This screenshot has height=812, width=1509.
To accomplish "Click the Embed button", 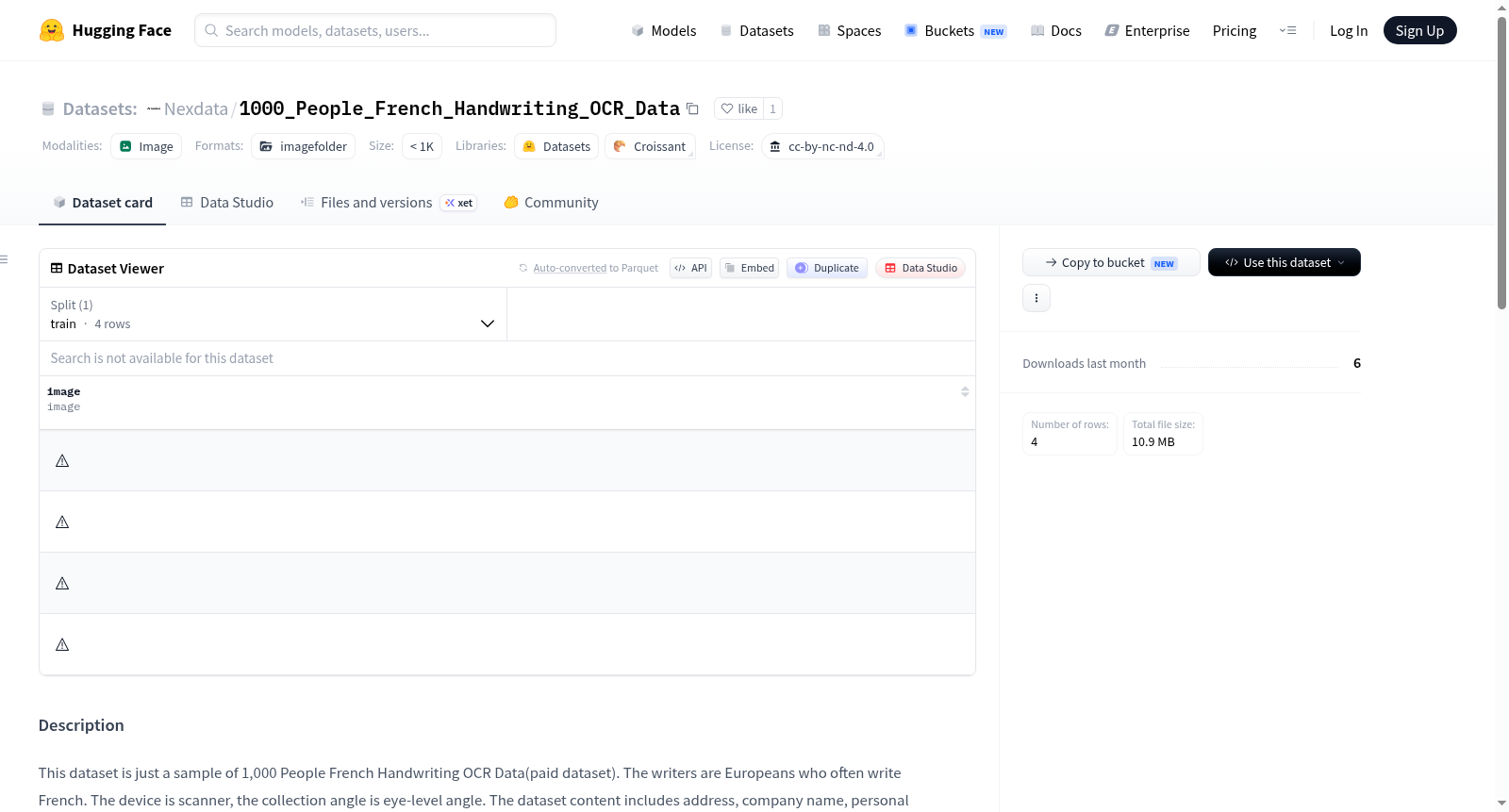I will point(749,268).
